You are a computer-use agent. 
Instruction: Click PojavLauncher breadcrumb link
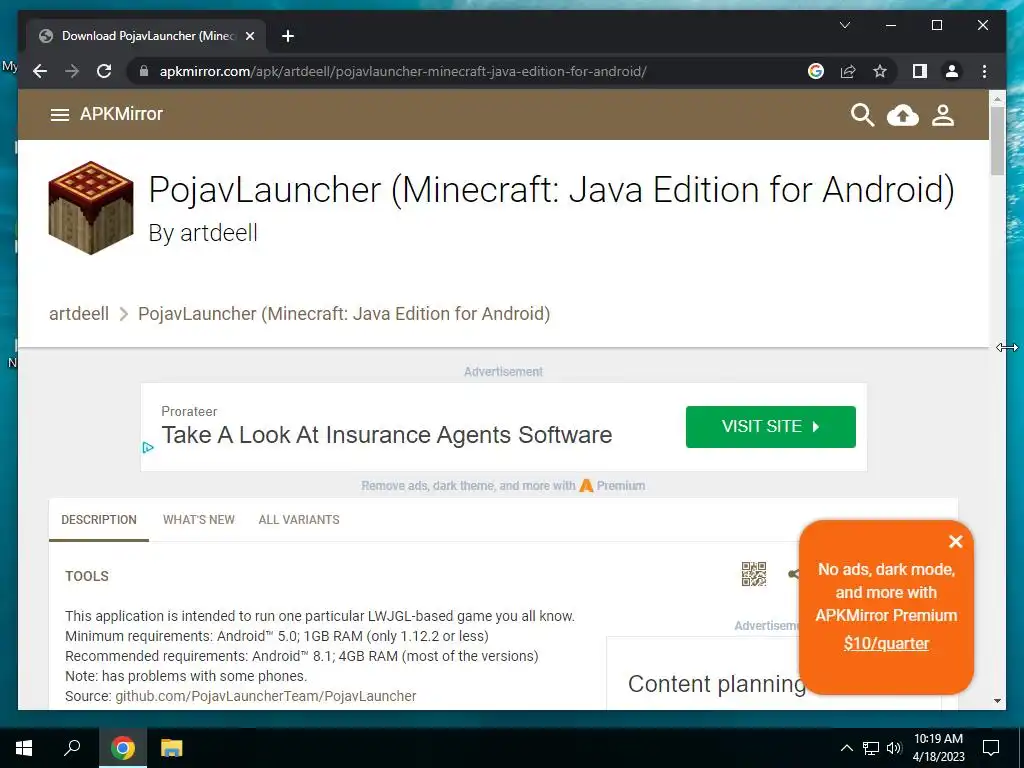tap(344, 313)
